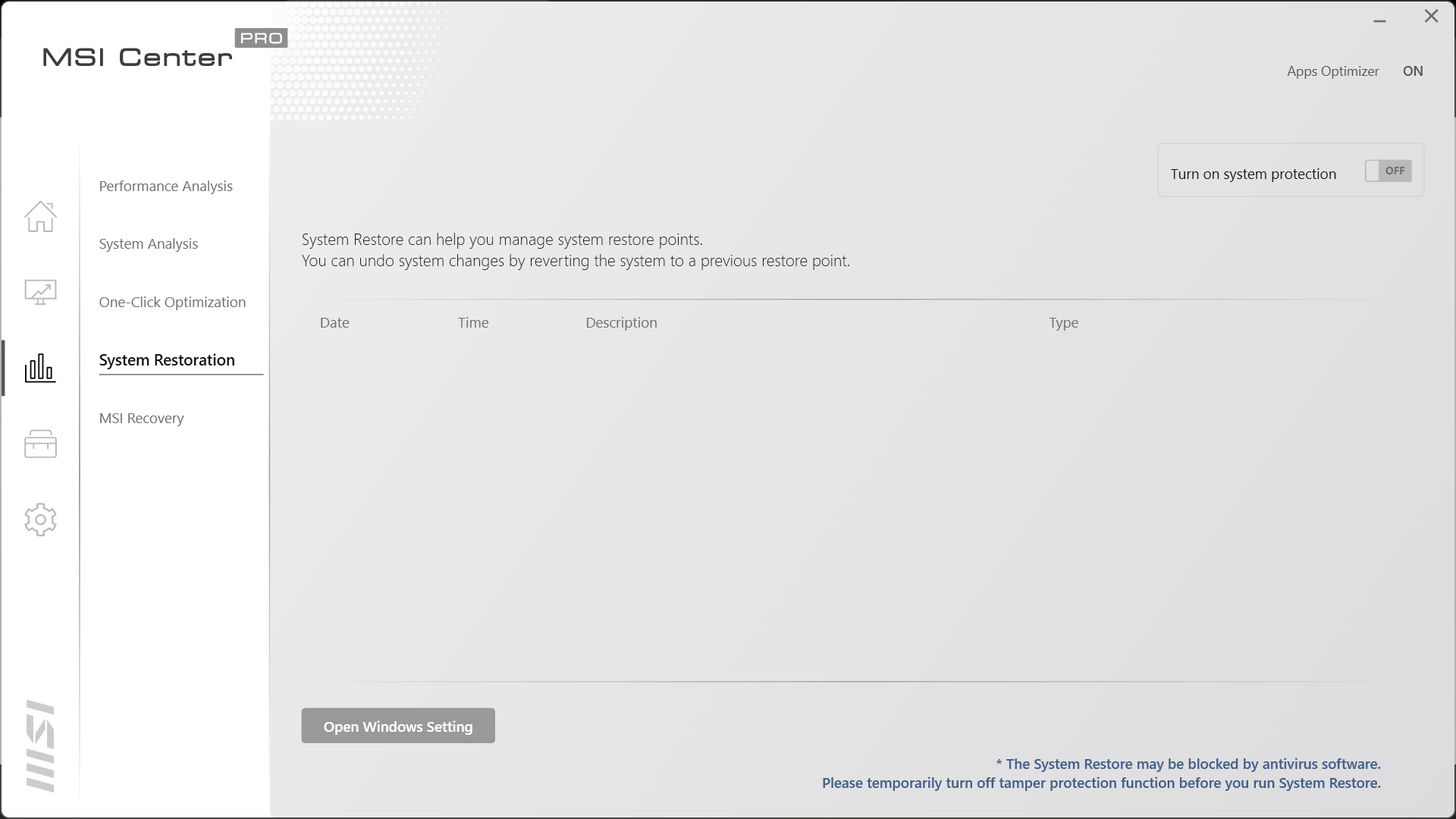
Task: Click Date column header to sort
Action: coord(333,321)
